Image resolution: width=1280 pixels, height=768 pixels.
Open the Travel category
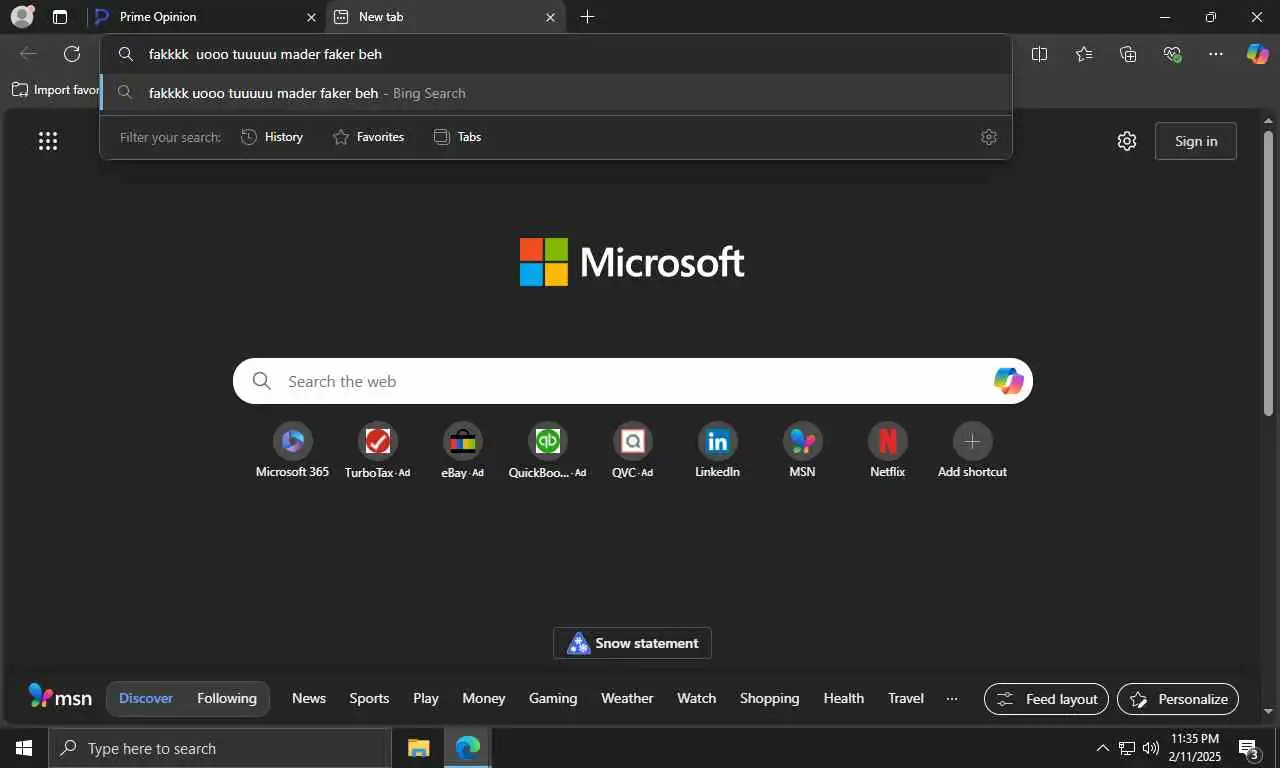(906, 698)
